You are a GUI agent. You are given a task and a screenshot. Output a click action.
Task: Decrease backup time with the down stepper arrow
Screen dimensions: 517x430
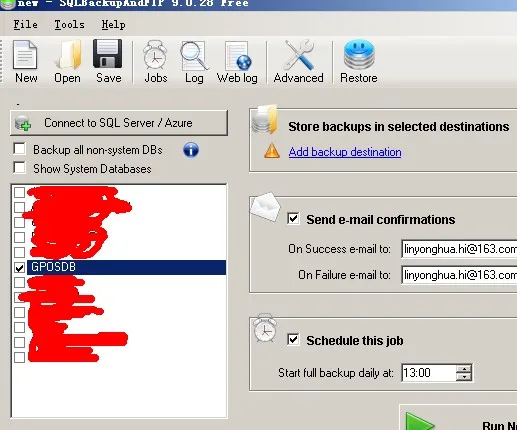464,377
